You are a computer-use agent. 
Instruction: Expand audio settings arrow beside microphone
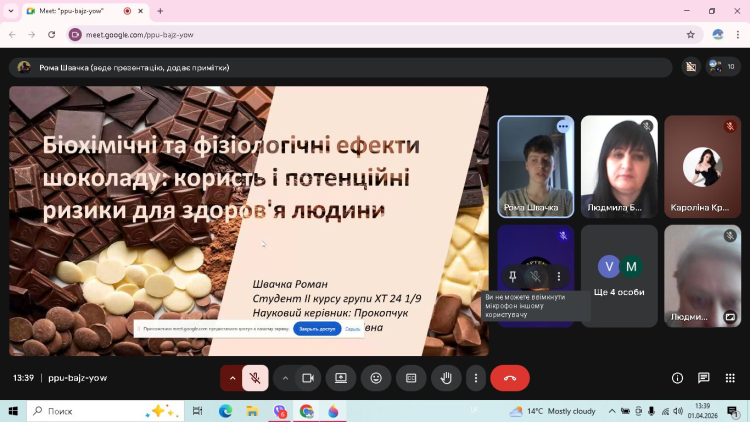coord(233,378)
